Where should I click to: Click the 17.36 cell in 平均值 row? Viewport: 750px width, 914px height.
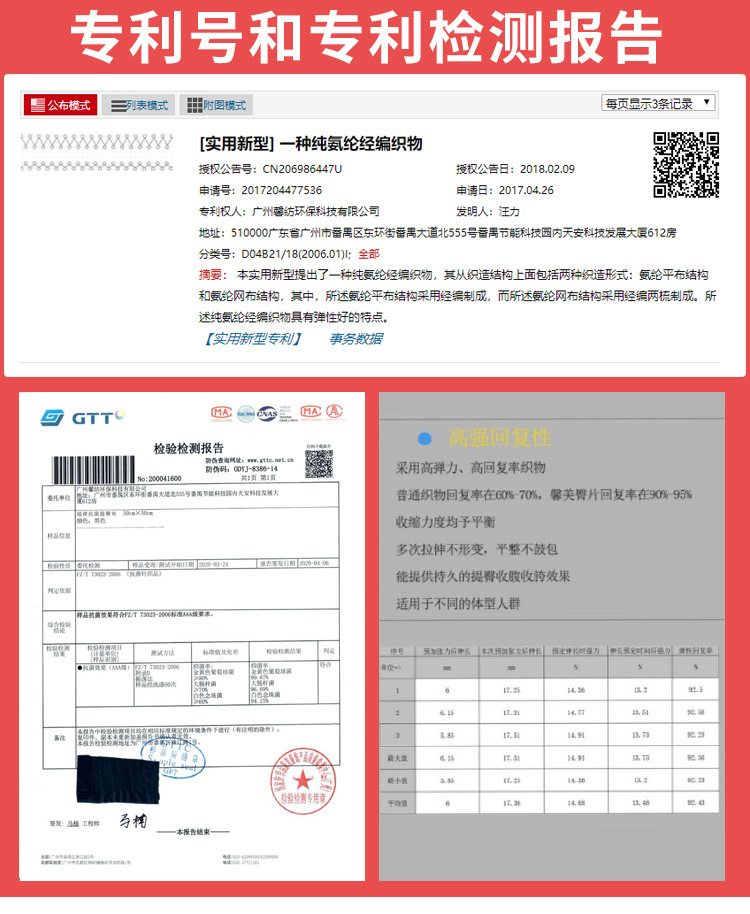(x=511, y=803)
